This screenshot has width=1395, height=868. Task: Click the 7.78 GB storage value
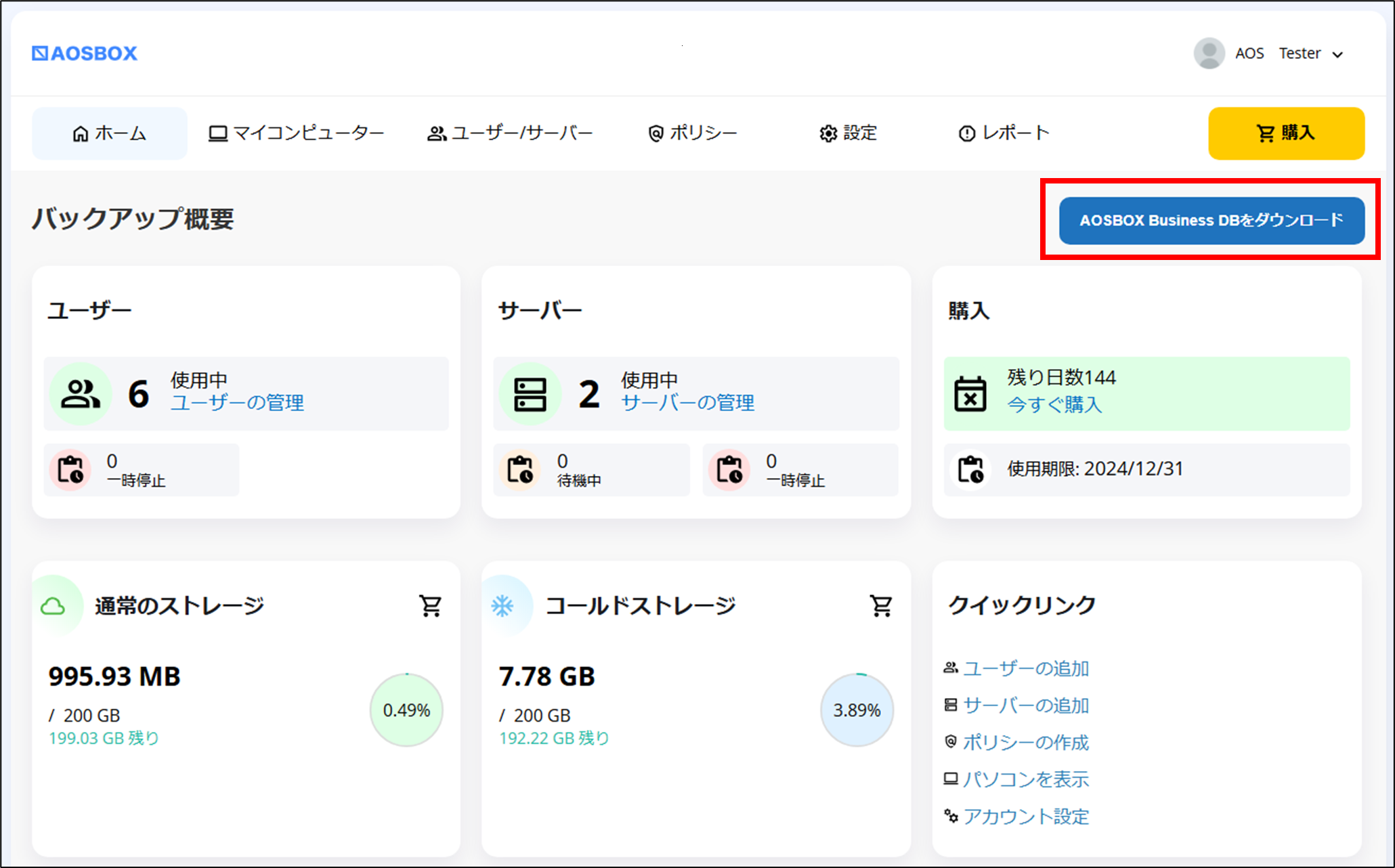coord(547,676)
